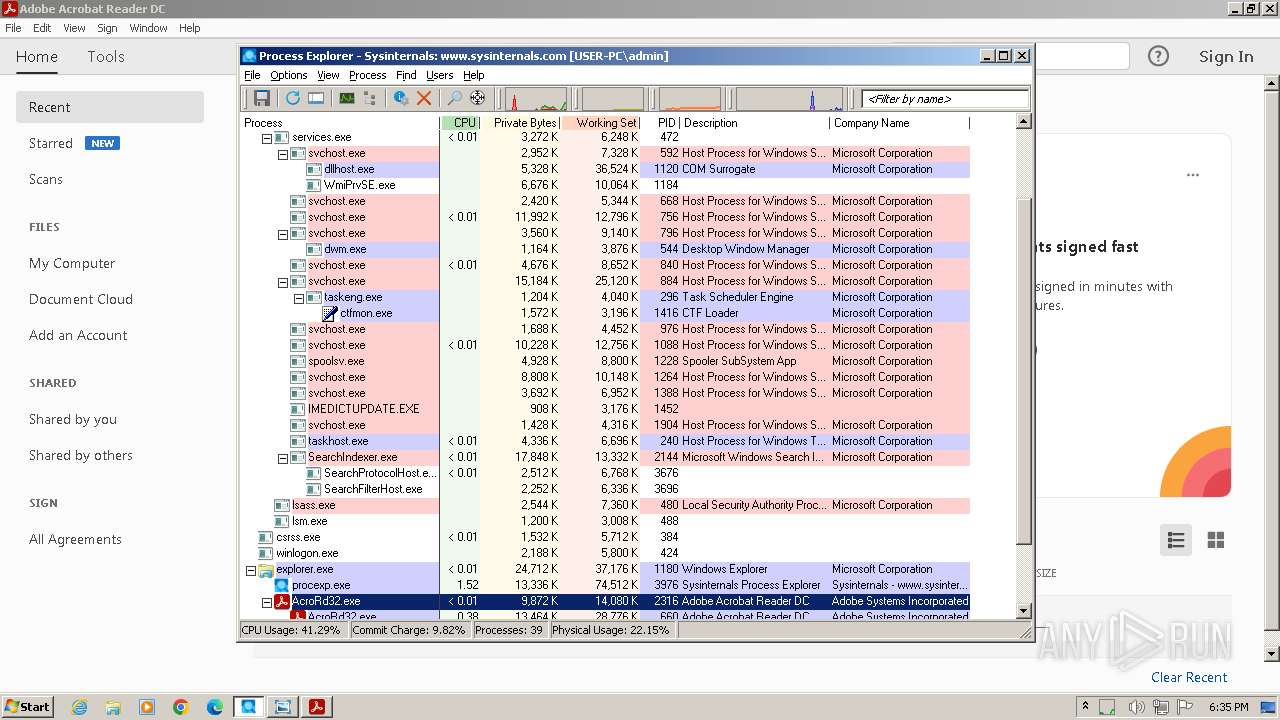This screenshot has width=1280, height=720.
Task: Collapse the svchost.exe node above dwm.exe
Action: 283,234
